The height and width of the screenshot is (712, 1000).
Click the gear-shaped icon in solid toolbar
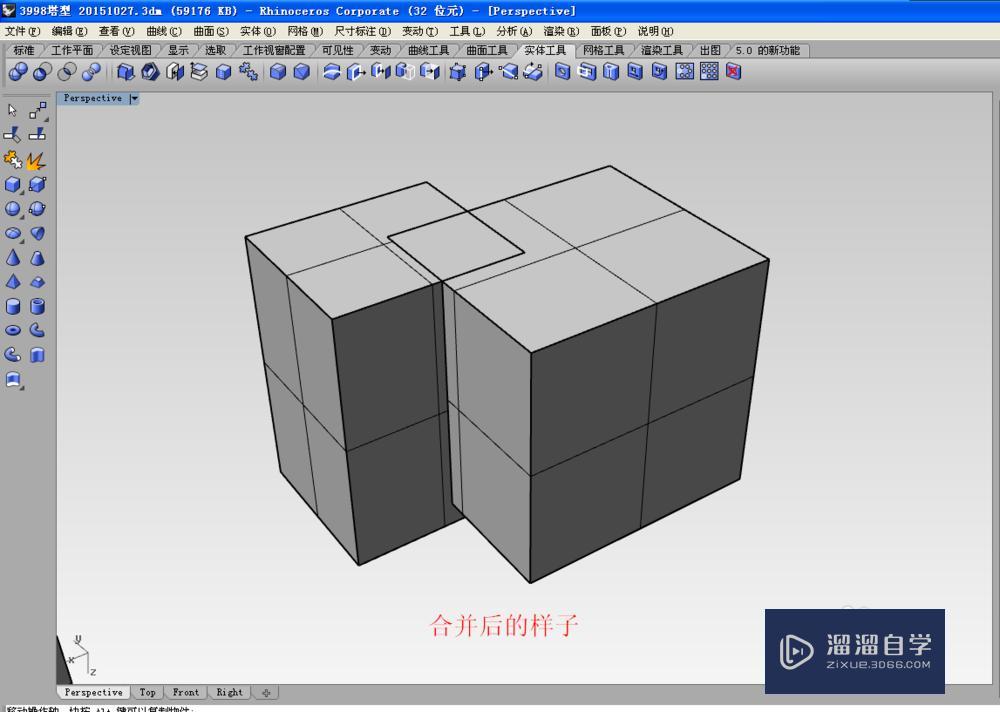point(248,72)
